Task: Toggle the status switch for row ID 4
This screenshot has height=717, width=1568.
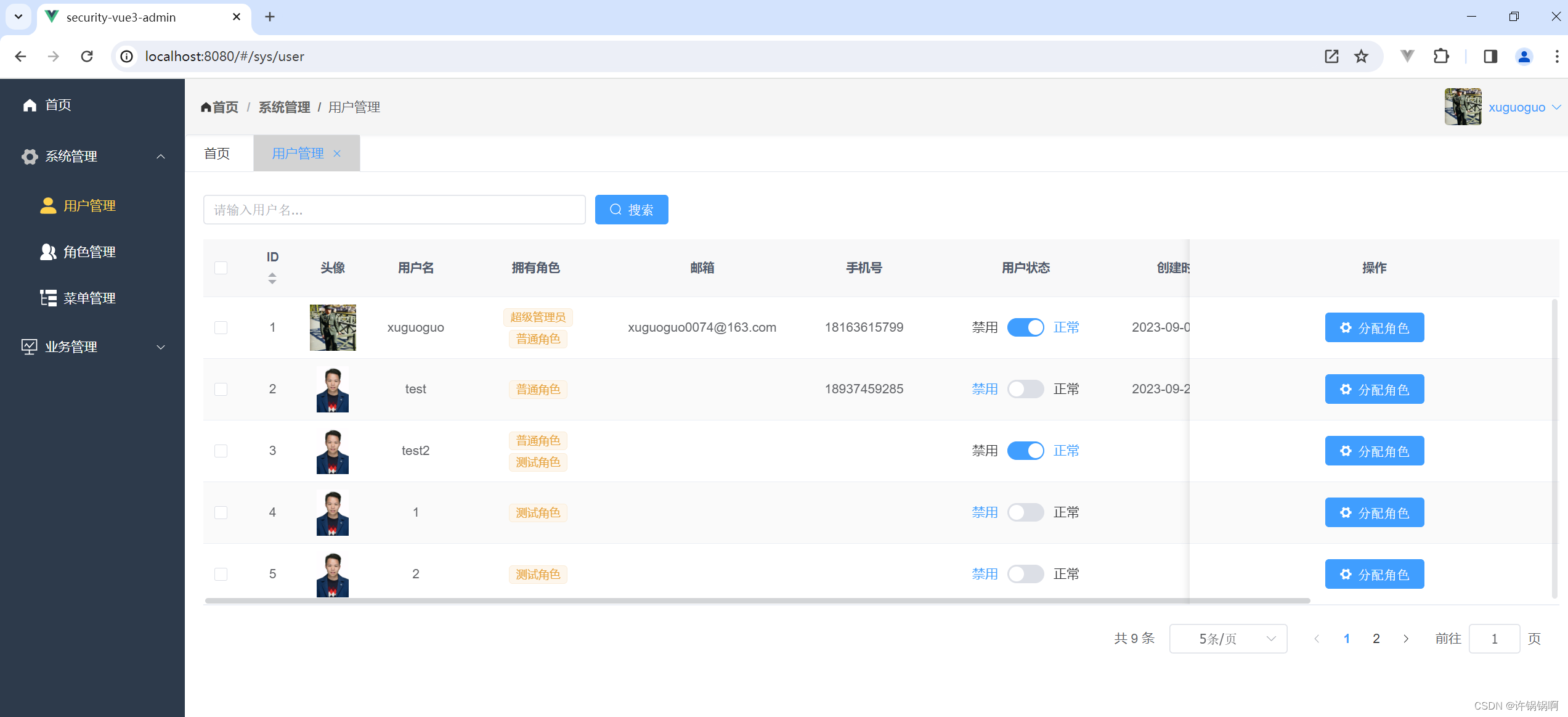Action: tap(1025, 512)
